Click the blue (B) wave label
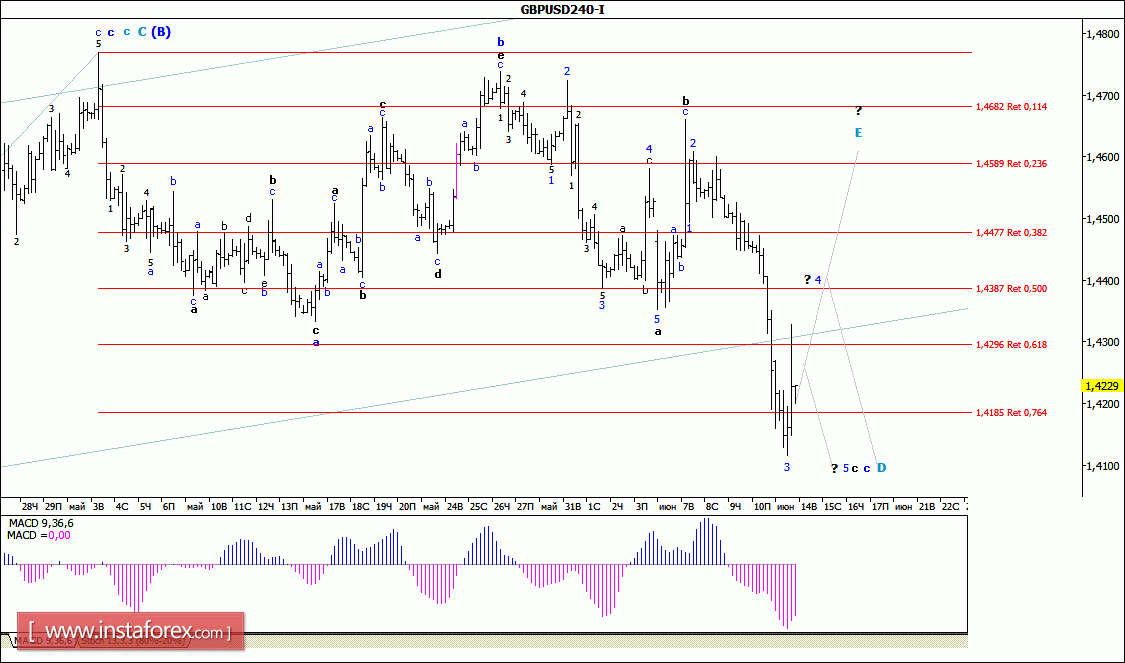This screenshot has height=663, width=1125. click(x=161, y=32)
